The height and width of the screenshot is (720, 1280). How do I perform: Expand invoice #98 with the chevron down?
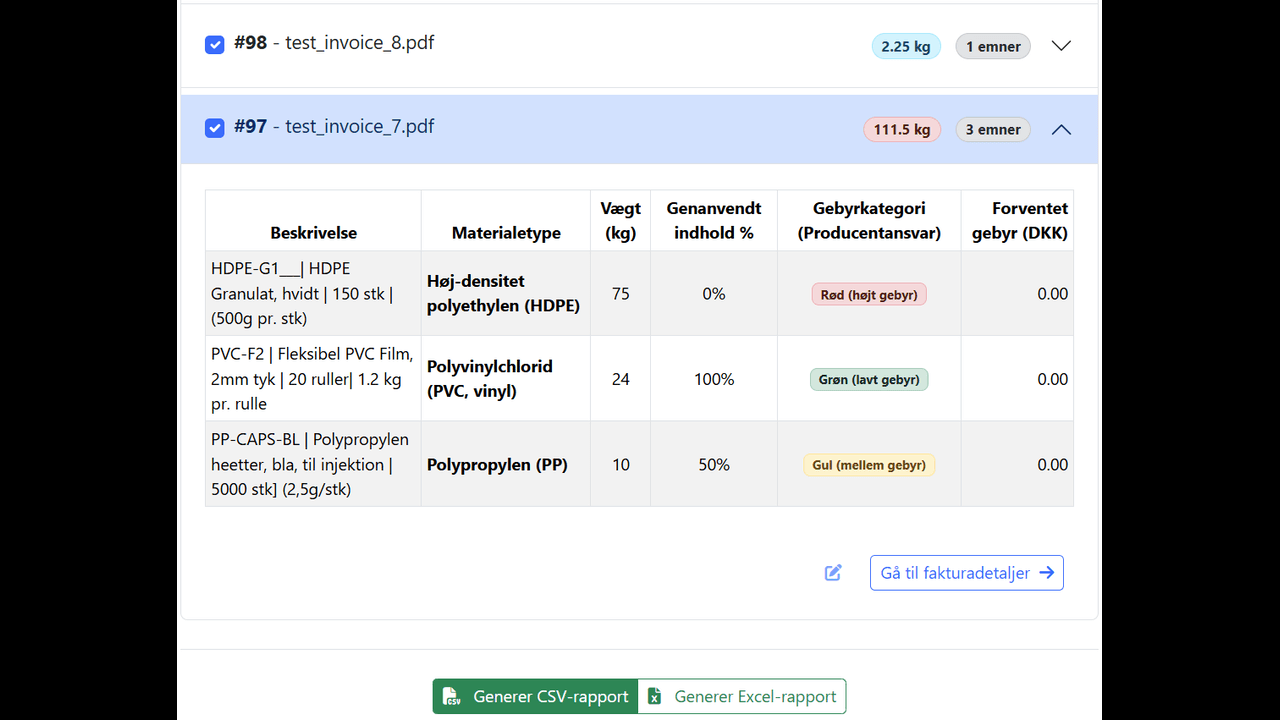(1061, 46)
